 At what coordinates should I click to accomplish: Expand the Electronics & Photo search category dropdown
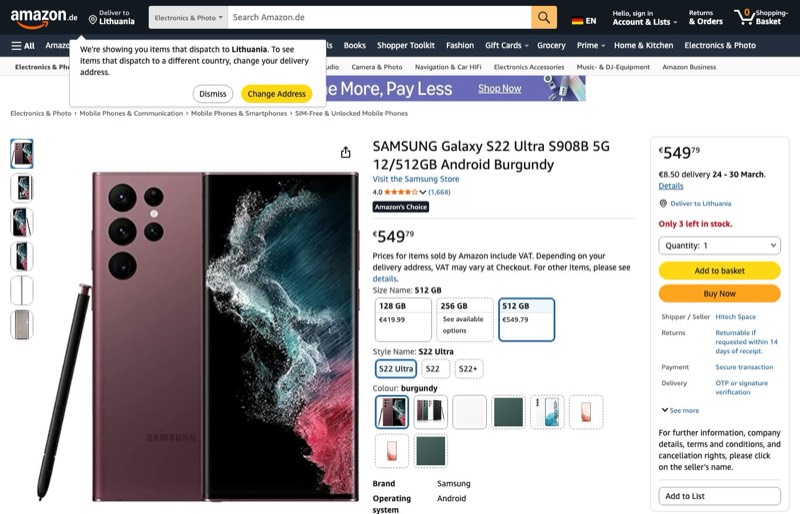[x=188, y=18]
